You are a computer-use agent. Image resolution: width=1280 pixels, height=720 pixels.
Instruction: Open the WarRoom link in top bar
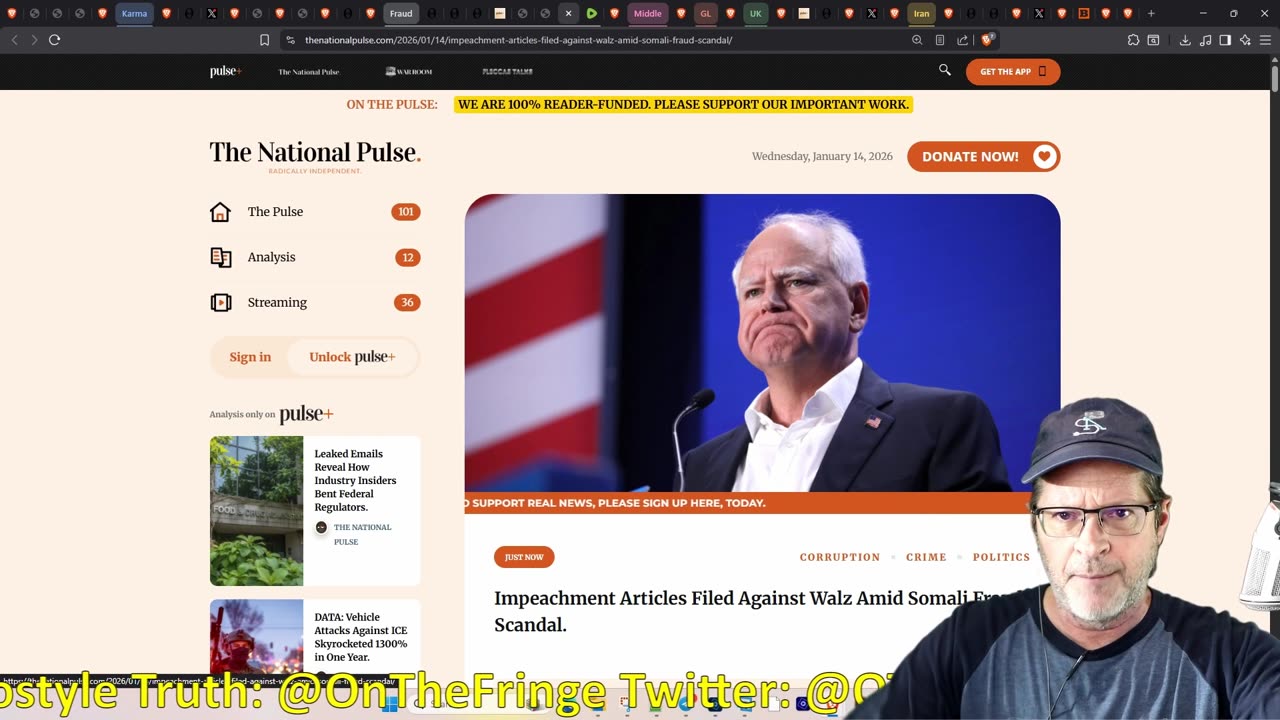408,72
